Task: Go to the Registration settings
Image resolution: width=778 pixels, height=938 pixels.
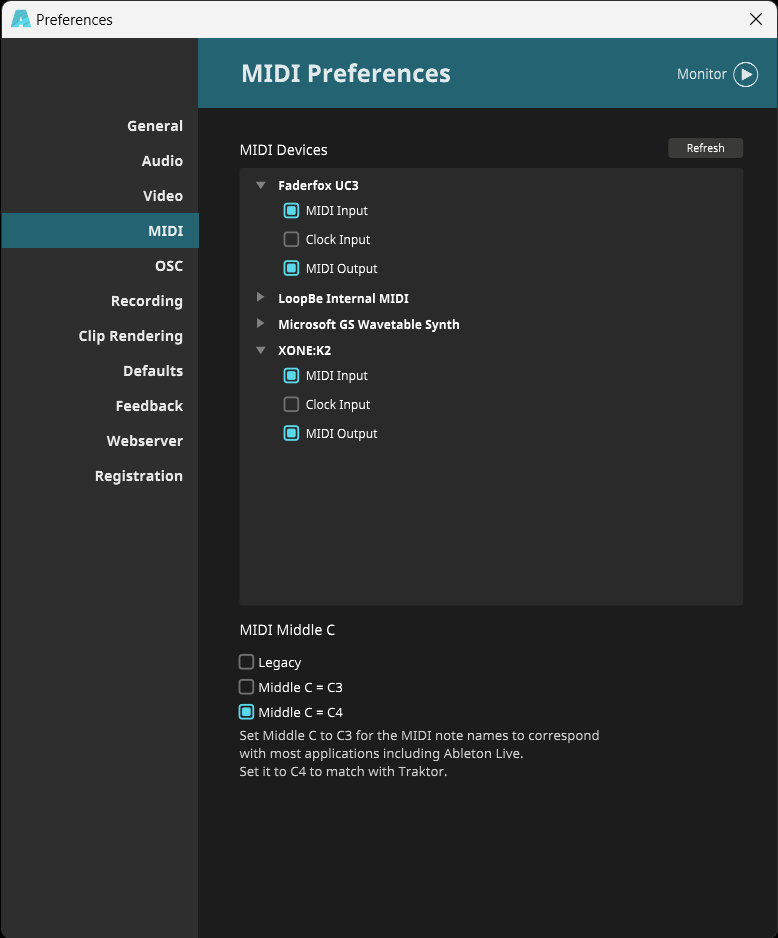Action: [138, 475]
